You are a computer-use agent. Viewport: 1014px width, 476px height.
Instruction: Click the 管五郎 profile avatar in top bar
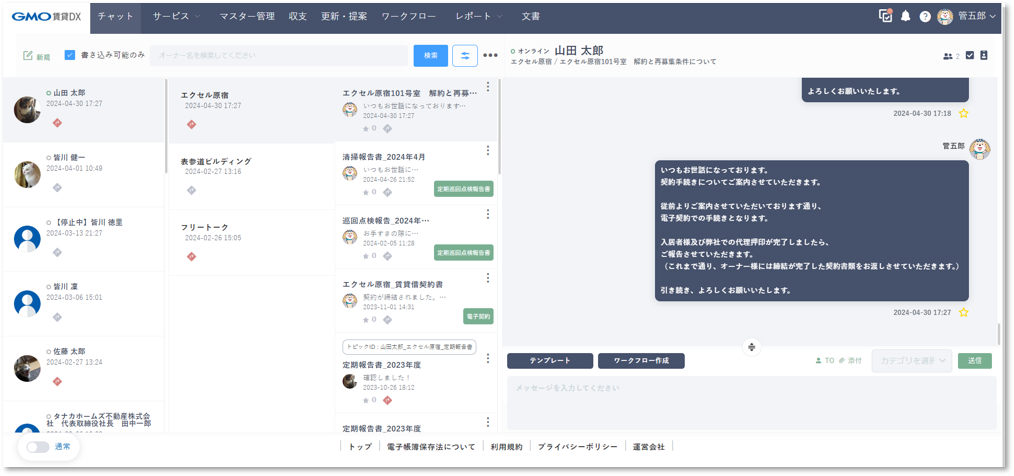coord(945,17)
